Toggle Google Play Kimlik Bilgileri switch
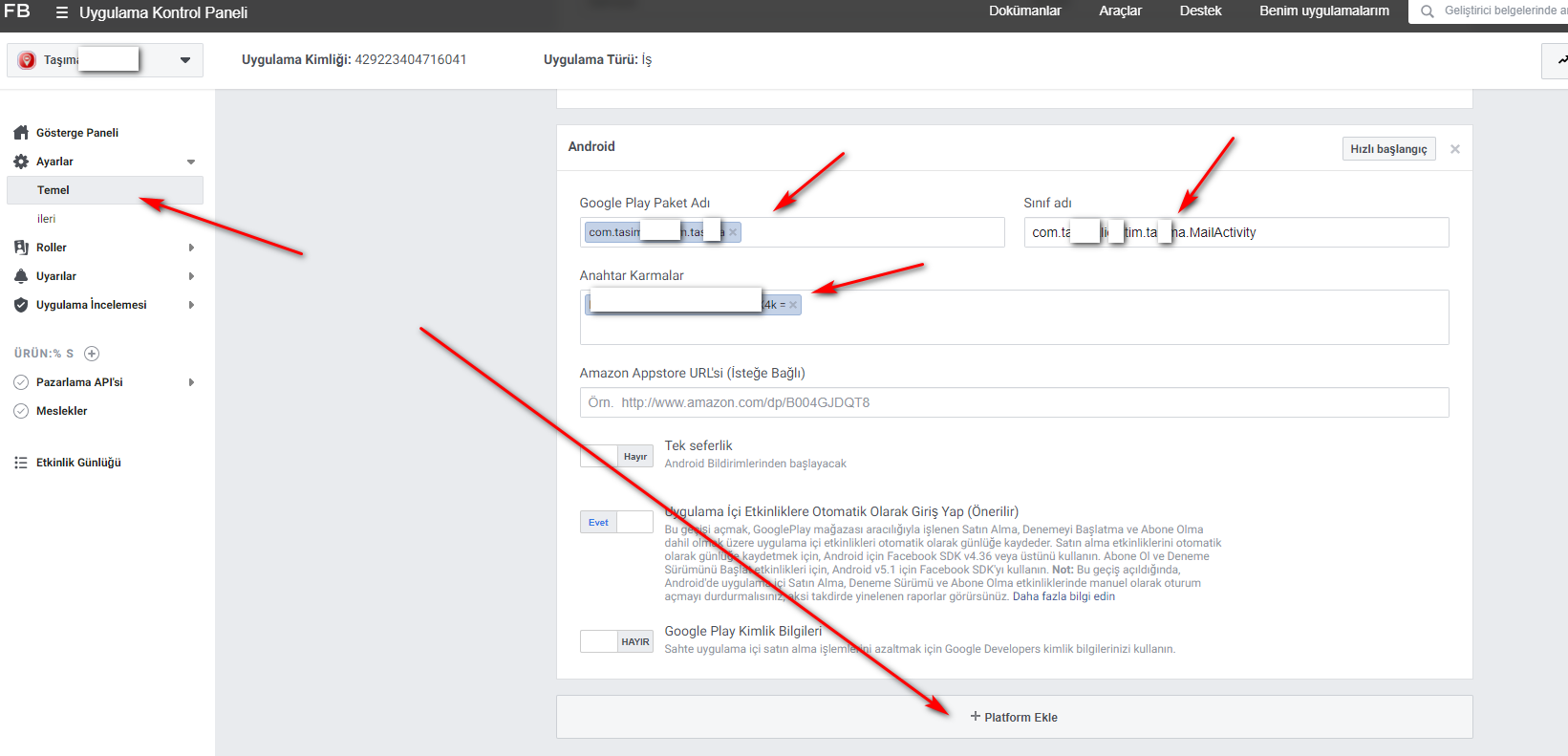The image size is (1568, 756). [616, 641]
